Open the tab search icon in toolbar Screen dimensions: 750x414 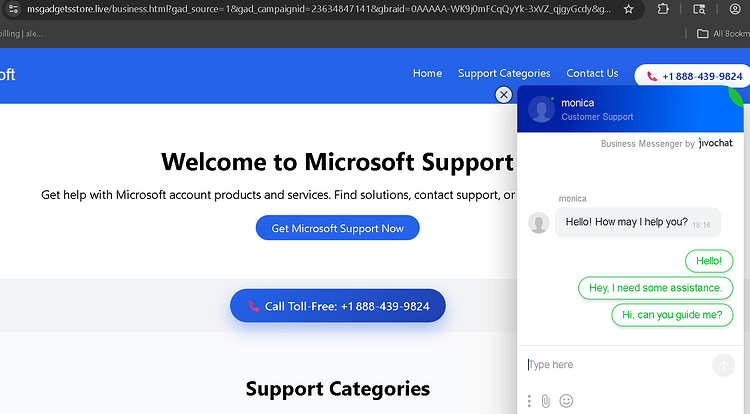(x=699, y=9)
